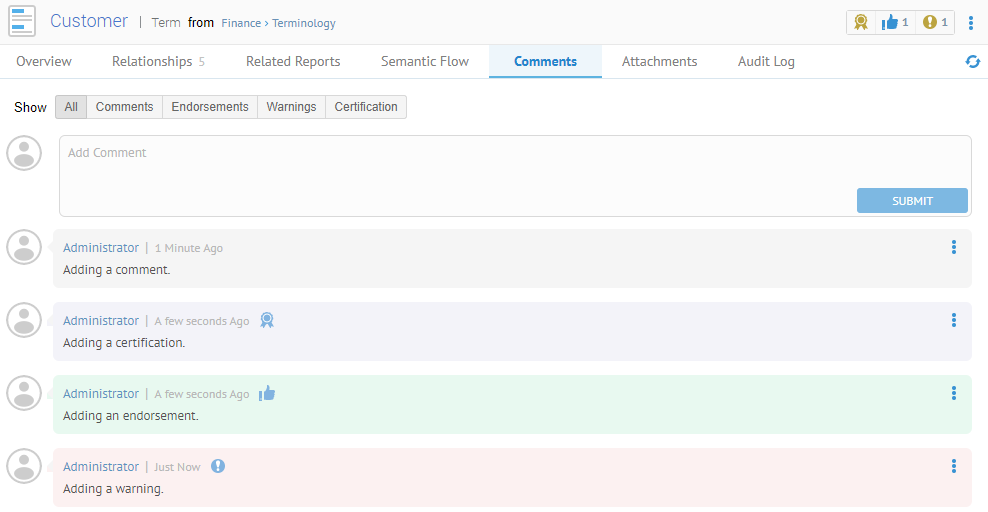The height and width of the screenshot is (512, 988).
Task: Open options menu for 'Adding a warning.'
Action: (954, 466)
